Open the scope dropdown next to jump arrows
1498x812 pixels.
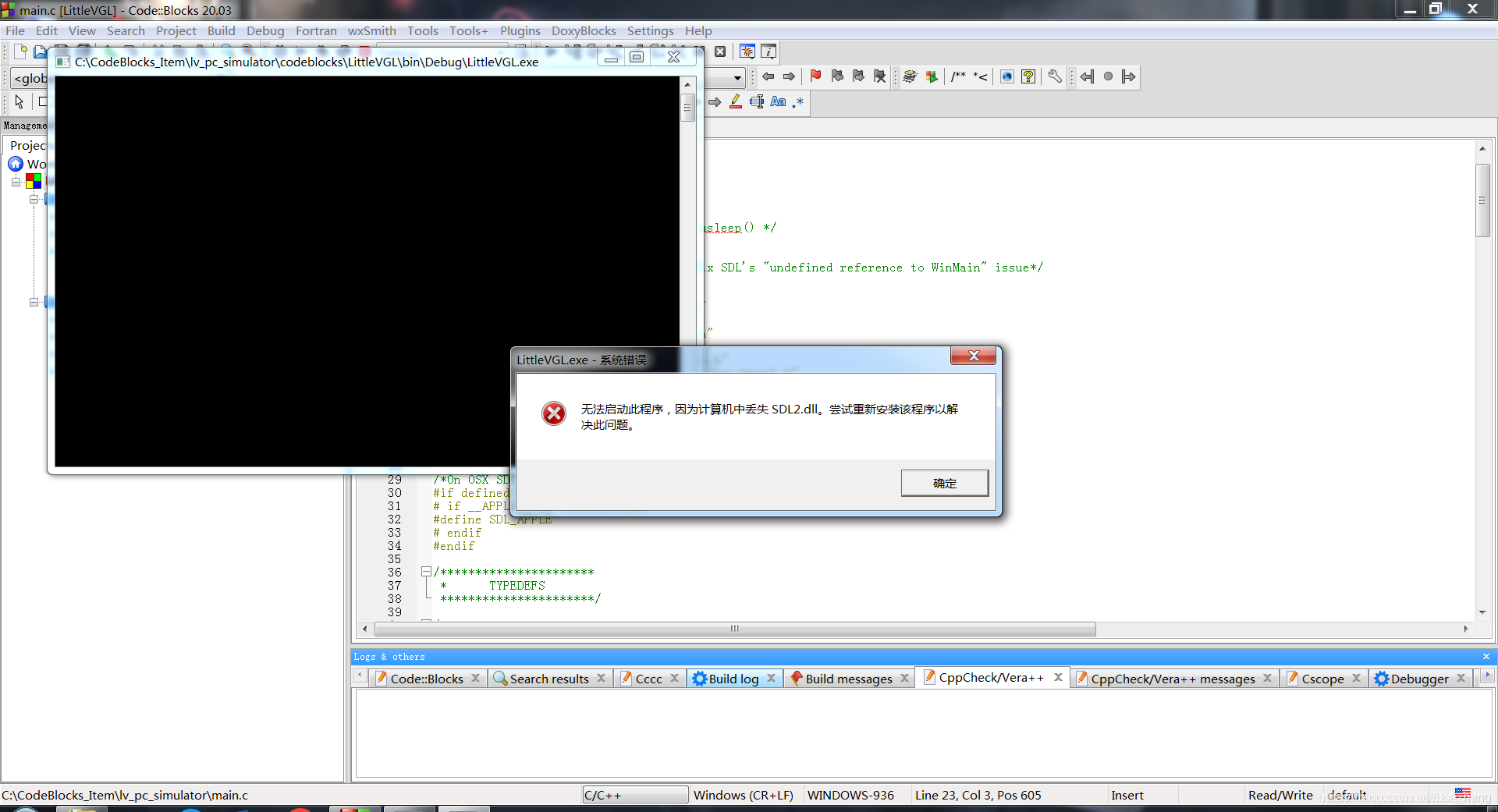(x=737, y=77)
